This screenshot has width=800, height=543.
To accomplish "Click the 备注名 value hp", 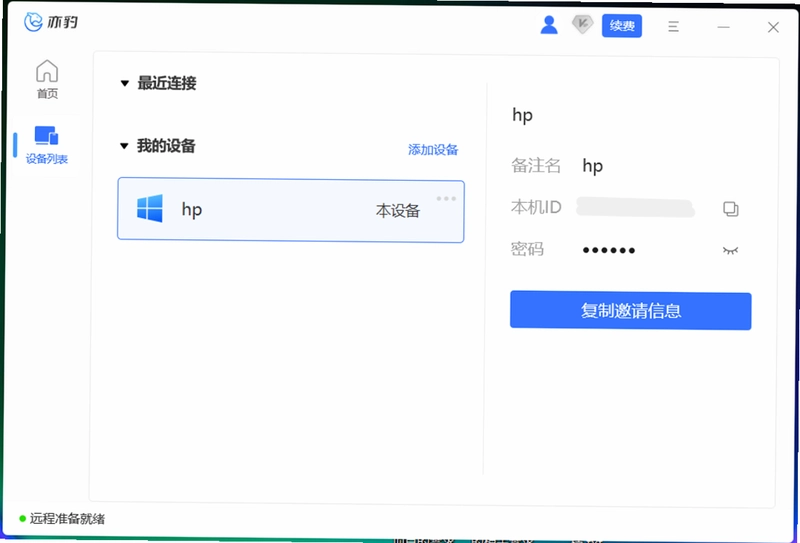I will point(592,166).
